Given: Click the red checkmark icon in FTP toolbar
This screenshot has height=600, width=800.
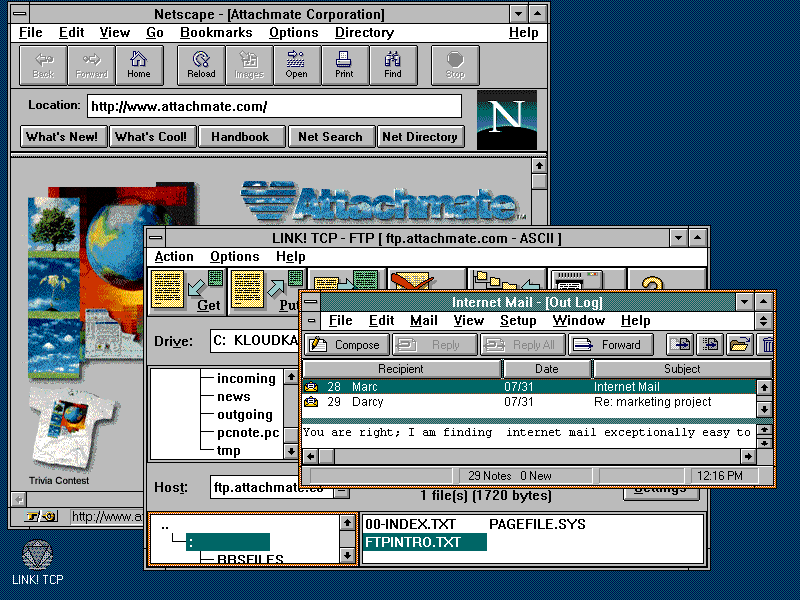Looking at the screenshot, I should (x=412, y=280).
